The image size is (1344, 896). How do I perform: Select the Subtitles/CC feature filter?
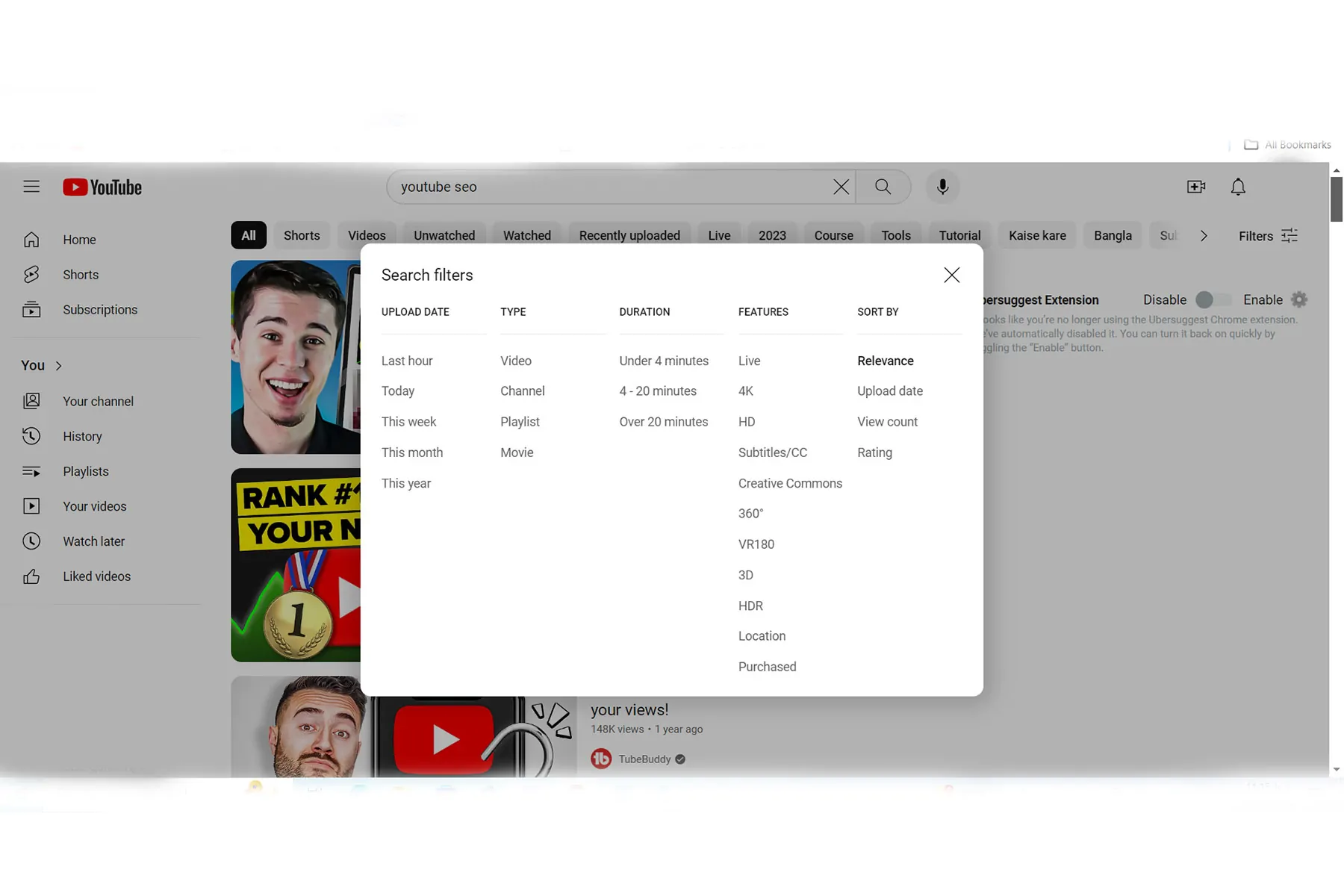pos(772,452)
